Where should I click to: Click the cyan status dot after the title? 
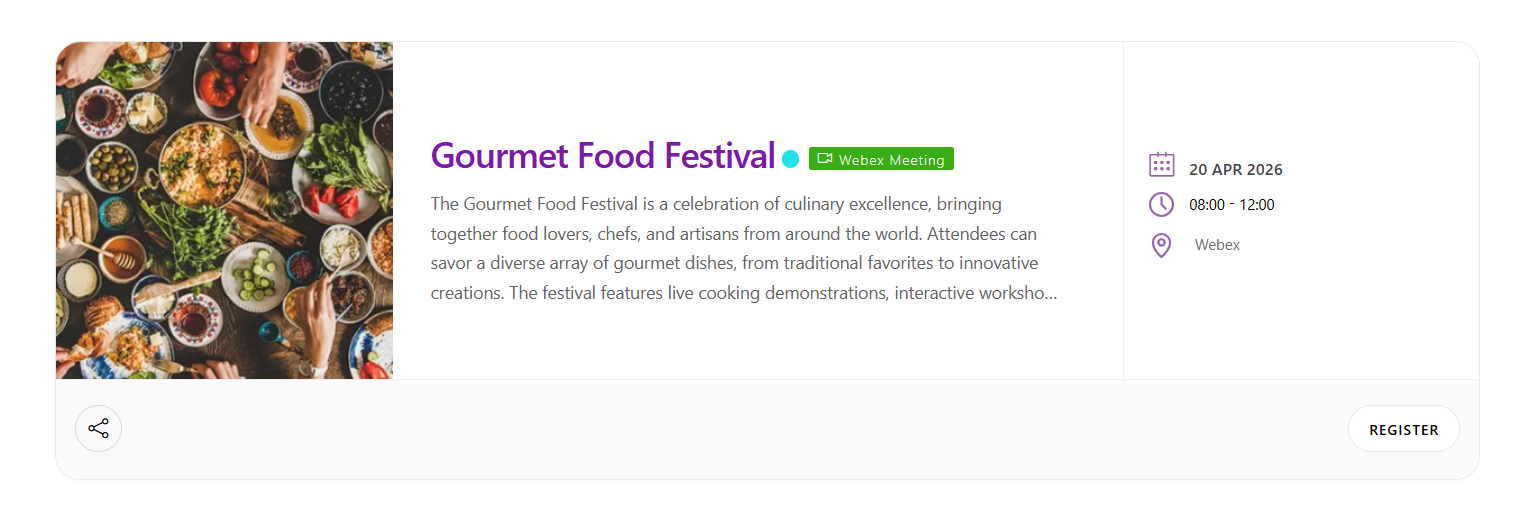click(790, 159)
